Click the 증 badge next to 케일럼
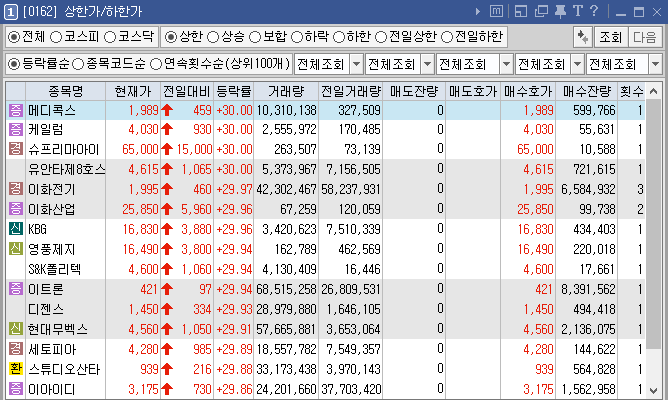The height and width of the screenshot is (400, 668). coord(16,129)
